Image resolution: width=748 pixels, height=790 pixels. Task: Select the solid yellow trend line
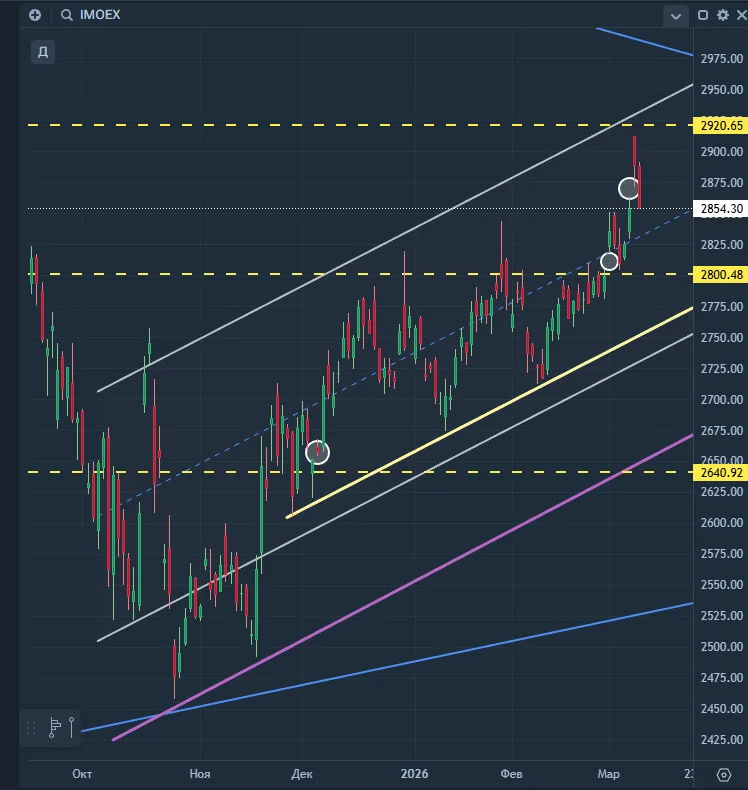pos(489,412)
